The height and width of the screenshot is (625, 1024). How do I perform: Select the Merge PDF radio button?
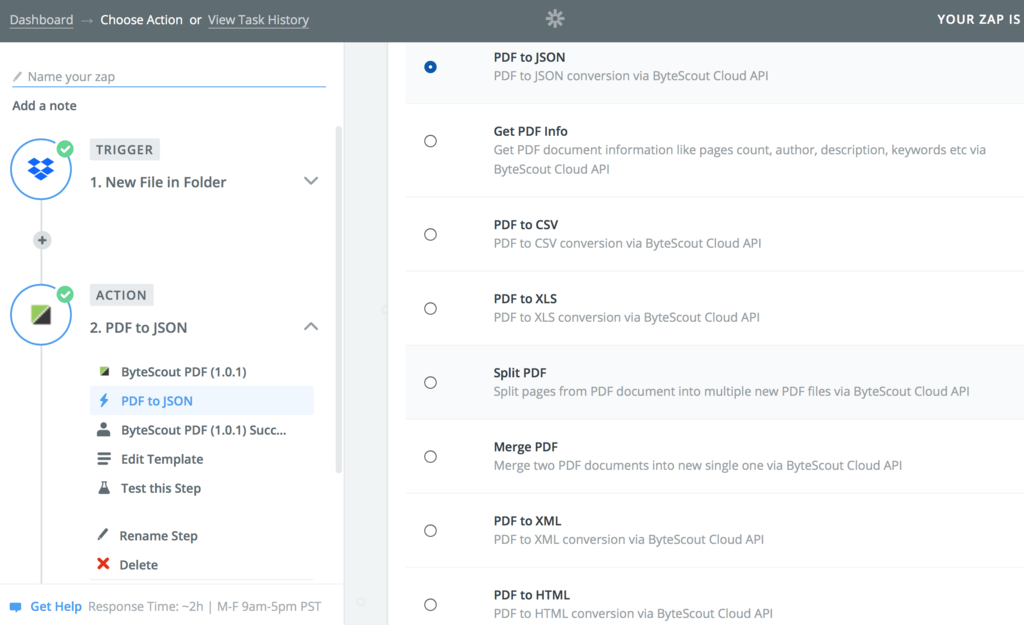(x=430, y=457)
